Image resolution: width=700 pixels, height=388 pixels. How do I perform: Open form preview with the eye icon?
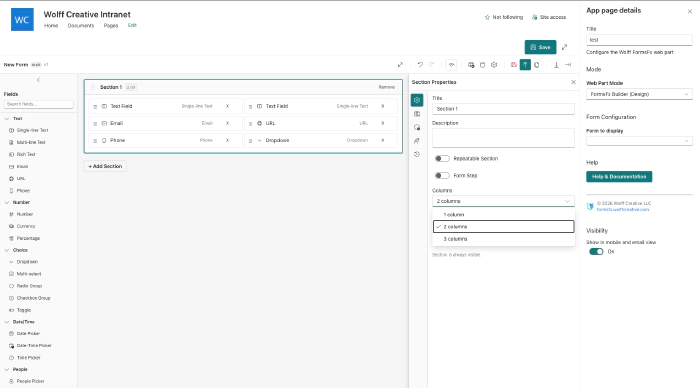451,65
